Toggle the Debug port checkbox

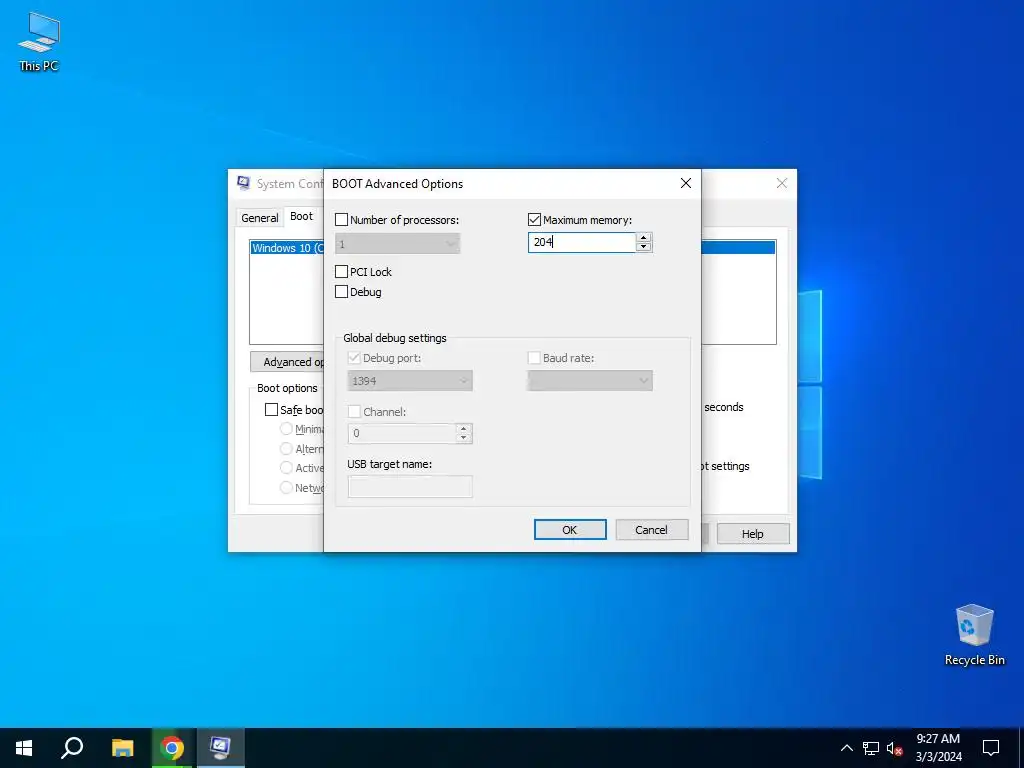354,358
